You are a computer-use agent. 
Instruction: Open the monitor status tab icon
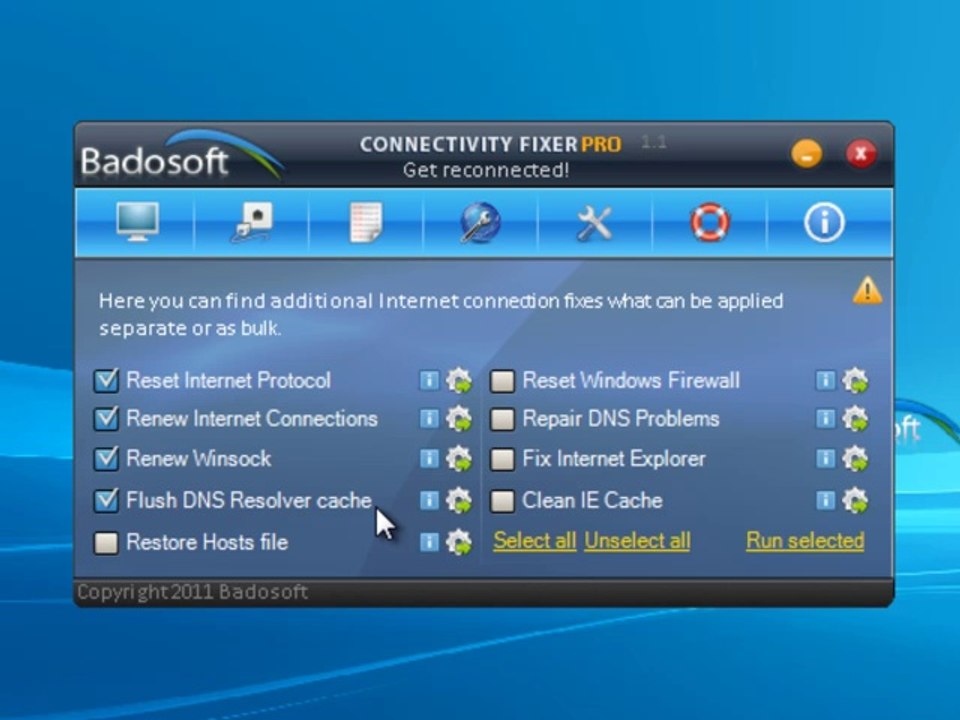pos(138,222)
